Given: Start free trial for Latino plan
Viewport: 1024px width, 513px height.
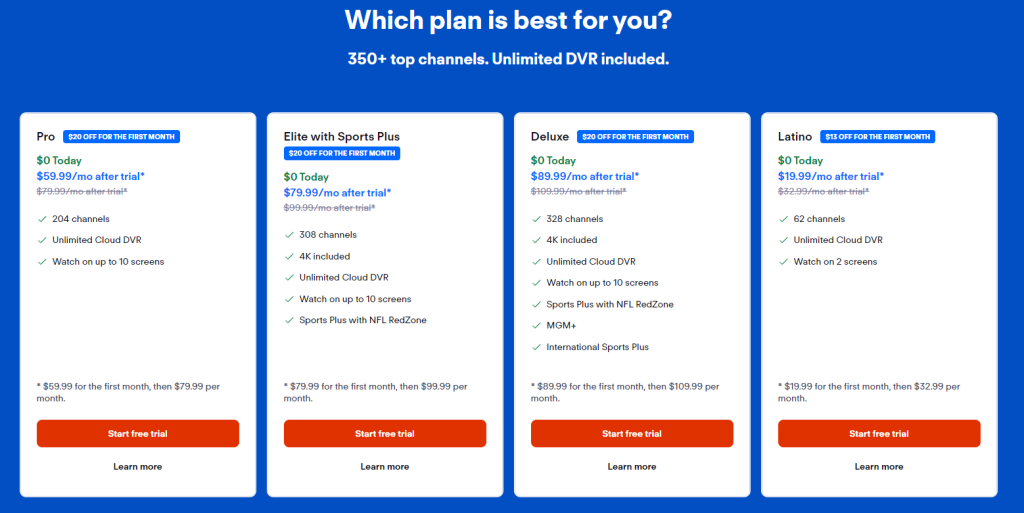Looking at the screenshot, I should pyautogui.click(x=879, y=433).
